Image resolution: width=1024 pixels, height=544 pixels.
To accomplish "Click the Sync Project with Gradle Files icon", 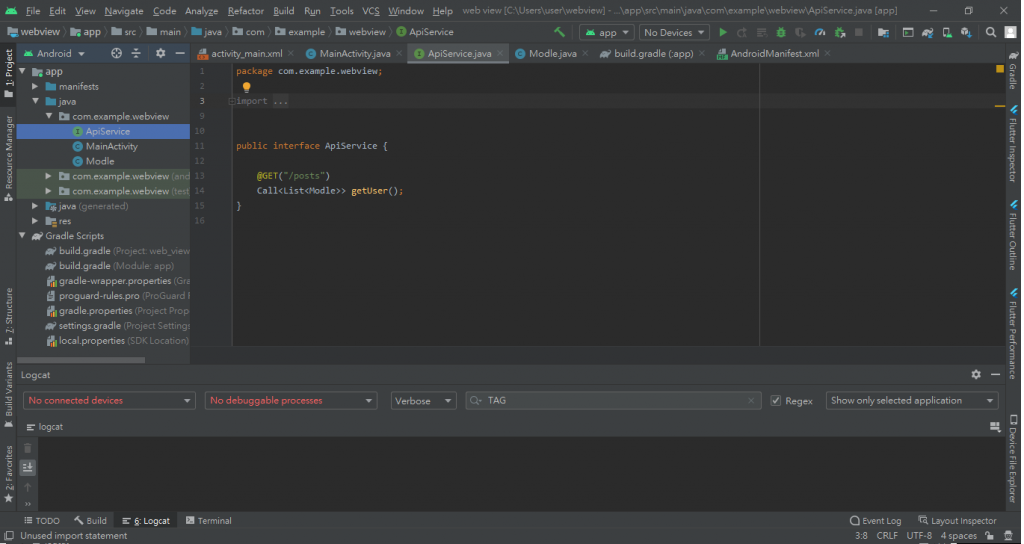I will [x=927, y=32].
